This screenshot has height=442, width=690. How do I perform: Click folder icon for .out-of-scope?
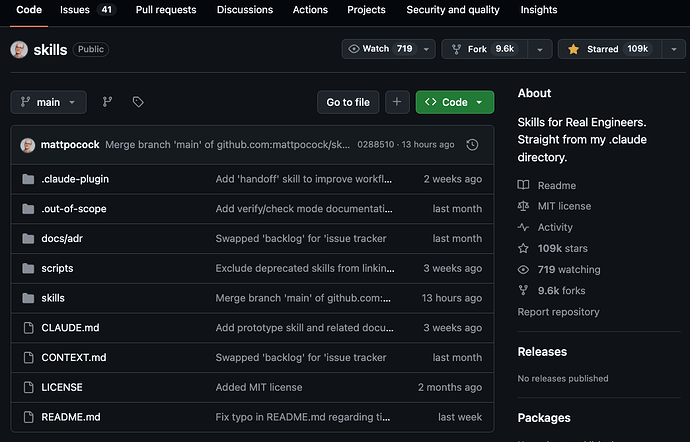tap(28, 209)
